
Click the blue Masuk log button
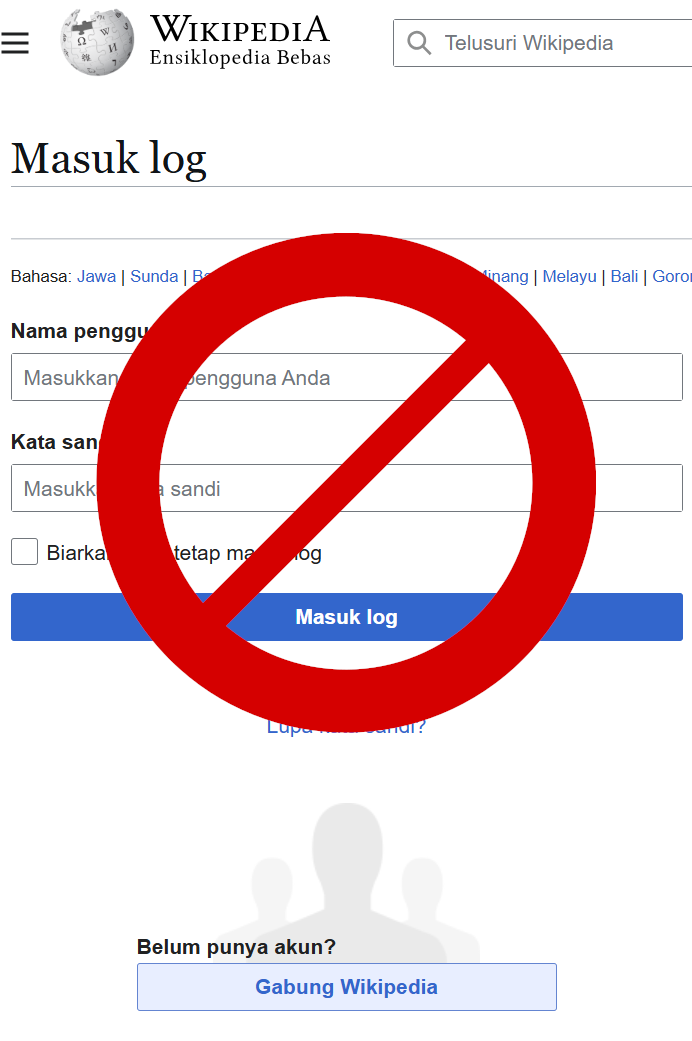(347, 617)
